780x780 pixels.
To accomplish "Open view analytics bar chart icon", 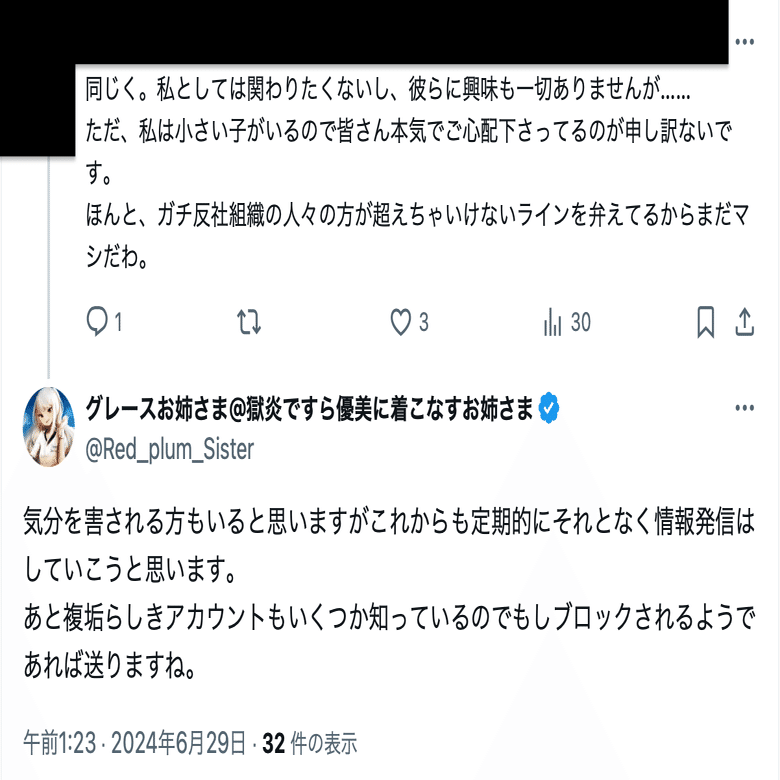I will coord(552,322).
